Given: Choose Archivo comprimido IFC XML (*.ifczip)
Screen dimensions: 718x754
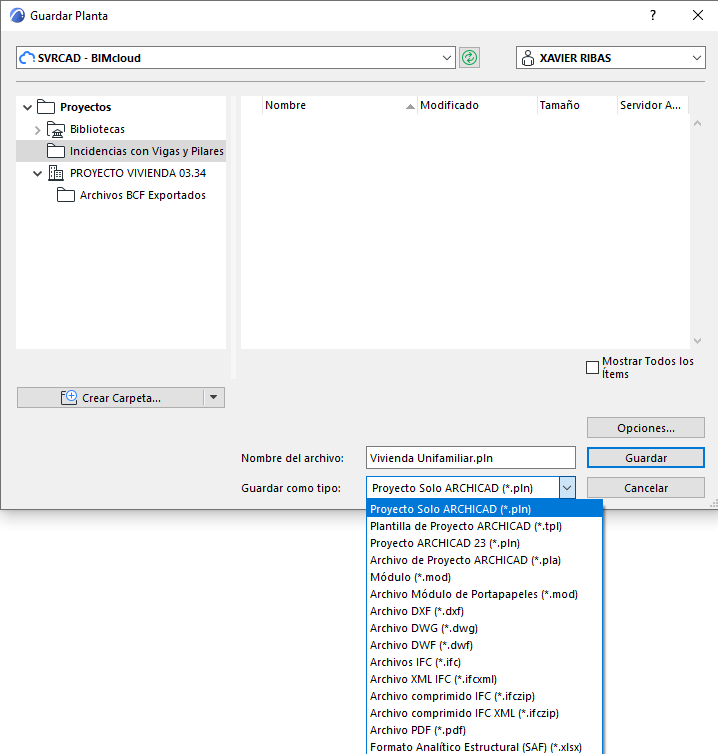Looking at the screenshot, I should 484,713.
